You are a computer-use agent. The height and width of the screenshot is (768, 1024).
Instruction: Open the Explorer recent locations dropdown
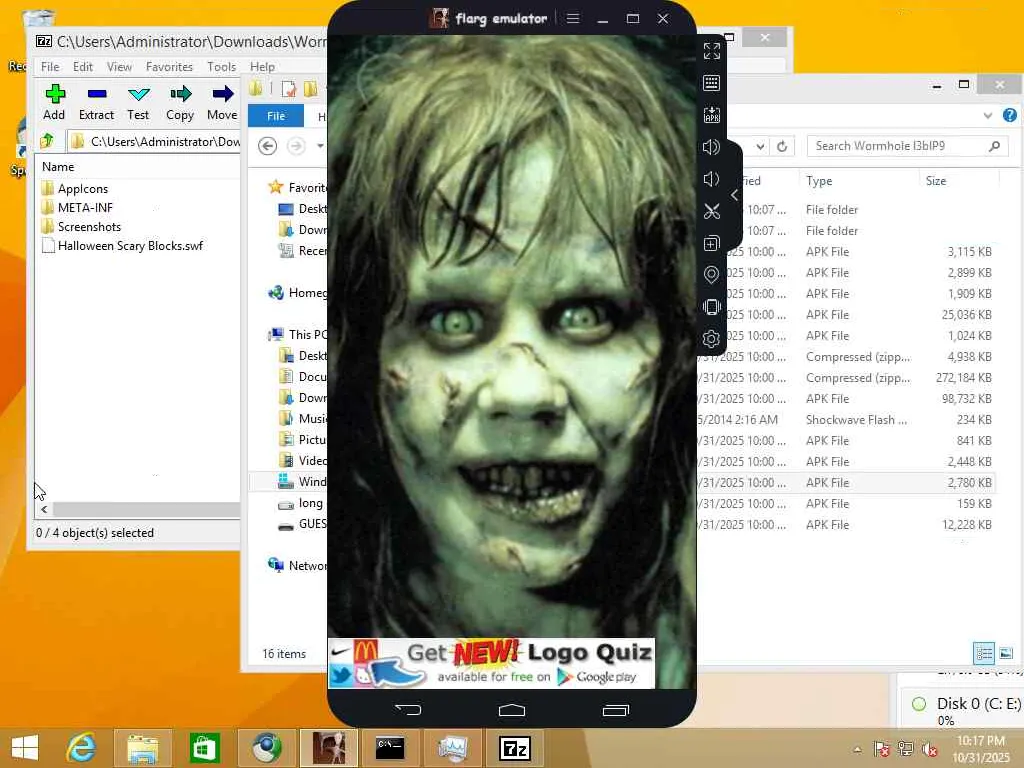click(320, 146)
